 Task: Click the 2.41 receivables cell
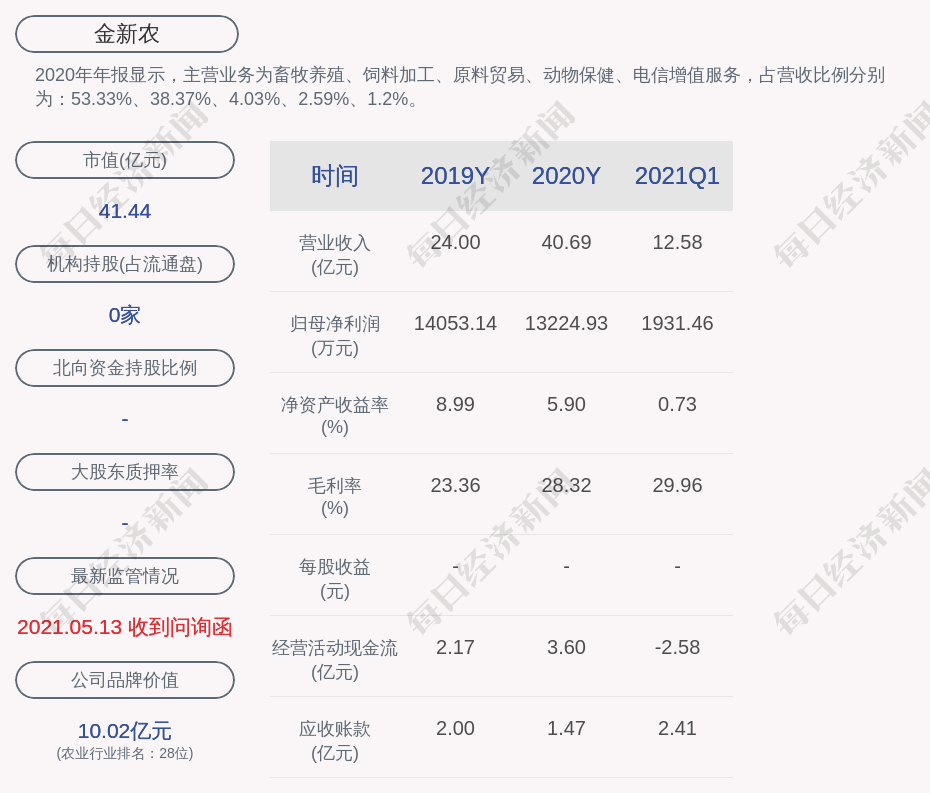pyautogui.click(x=677, y=728)
